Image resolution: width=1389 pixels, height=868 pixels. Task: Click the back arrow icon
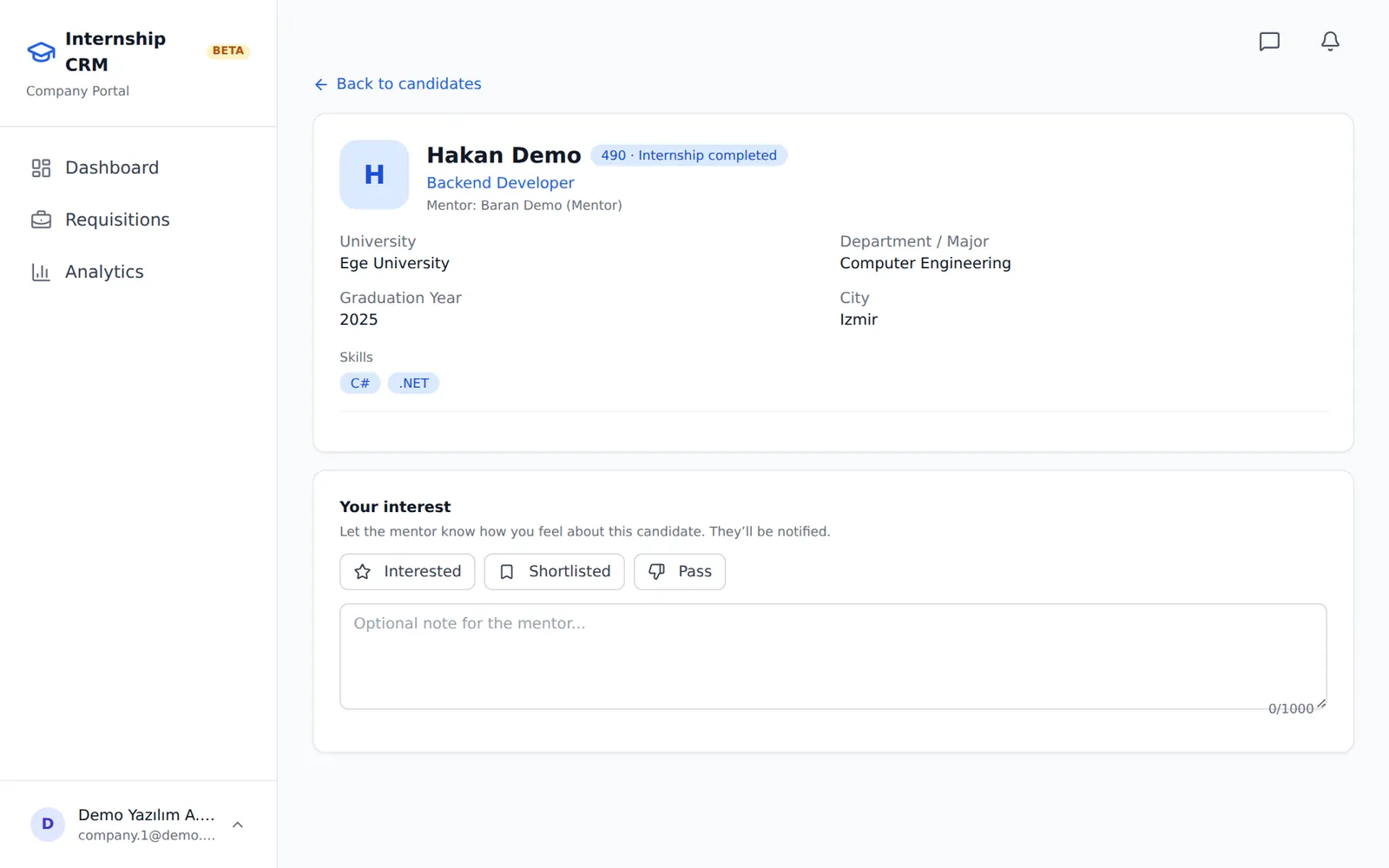tap(321, 84)
